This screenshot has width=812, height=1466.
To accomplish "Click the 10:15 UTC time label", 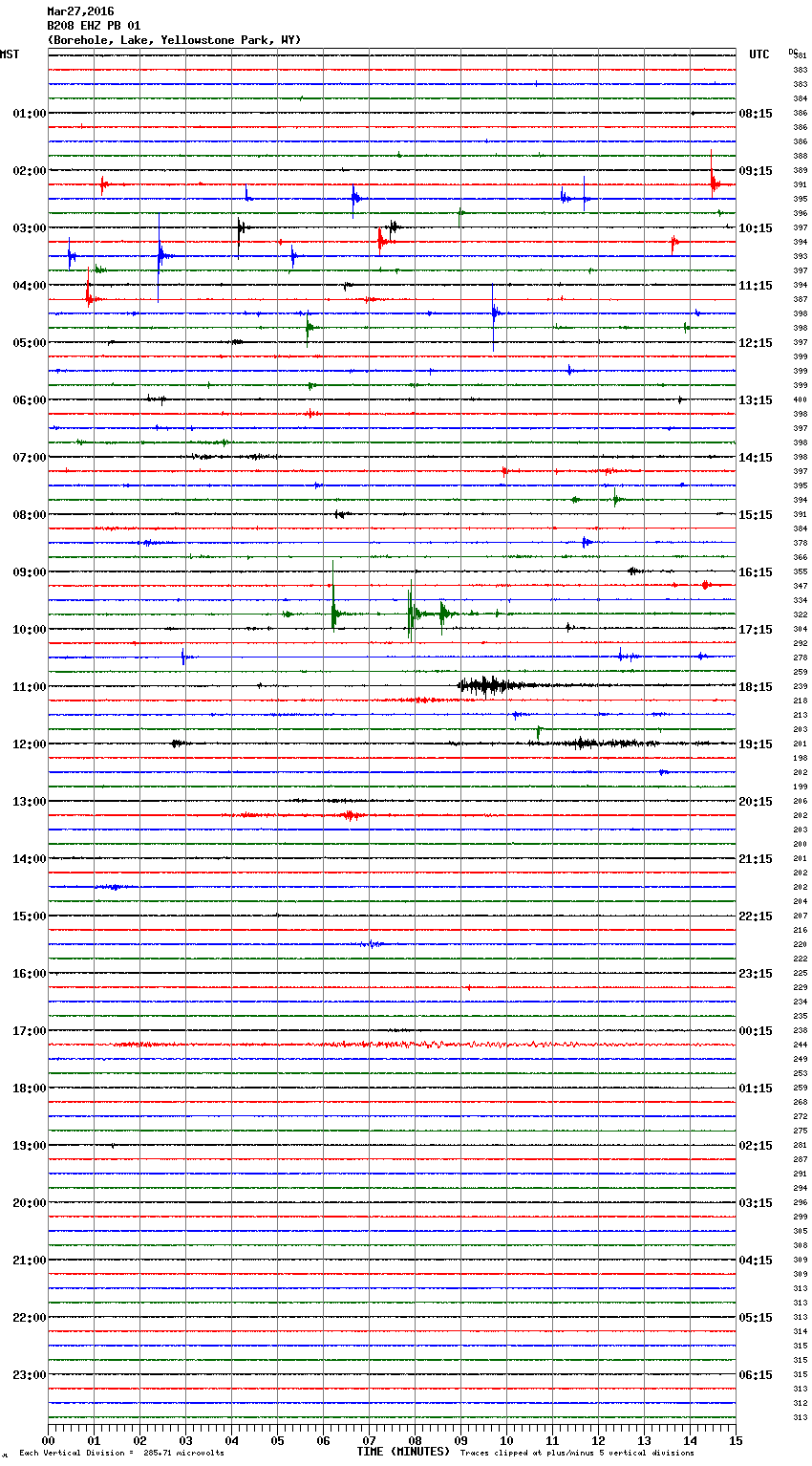I will point(756,228).
